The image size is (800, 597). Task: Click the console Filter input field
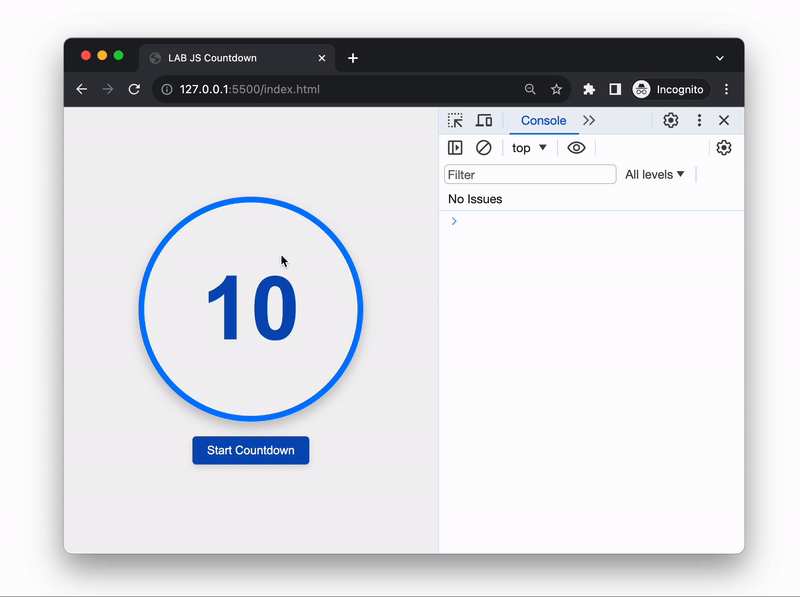pyautogui.click(x=530, y=175)
